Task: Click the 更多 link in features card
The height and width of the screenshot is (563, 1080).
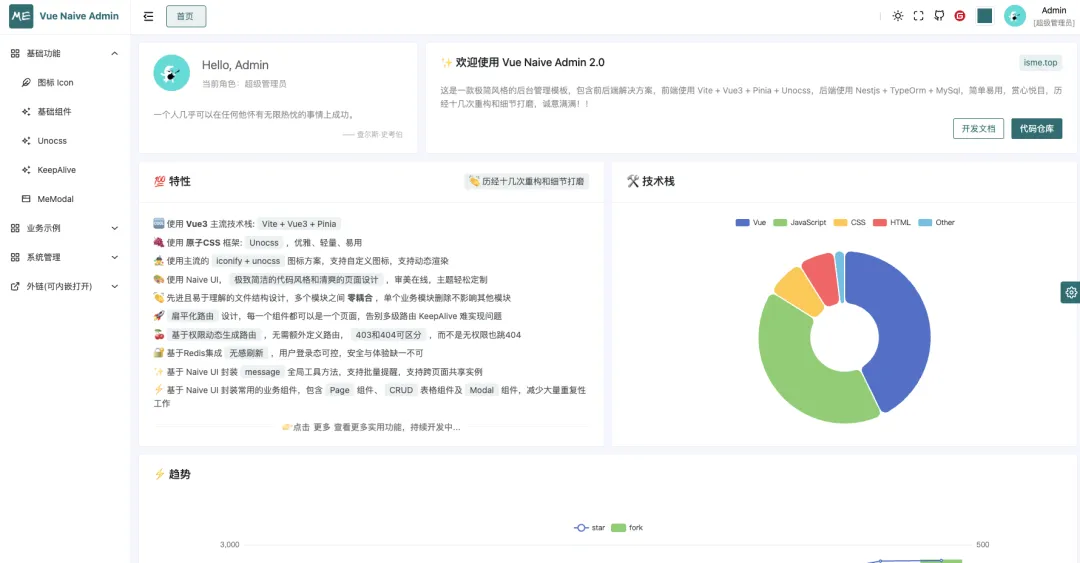Action: pos(322,427)
